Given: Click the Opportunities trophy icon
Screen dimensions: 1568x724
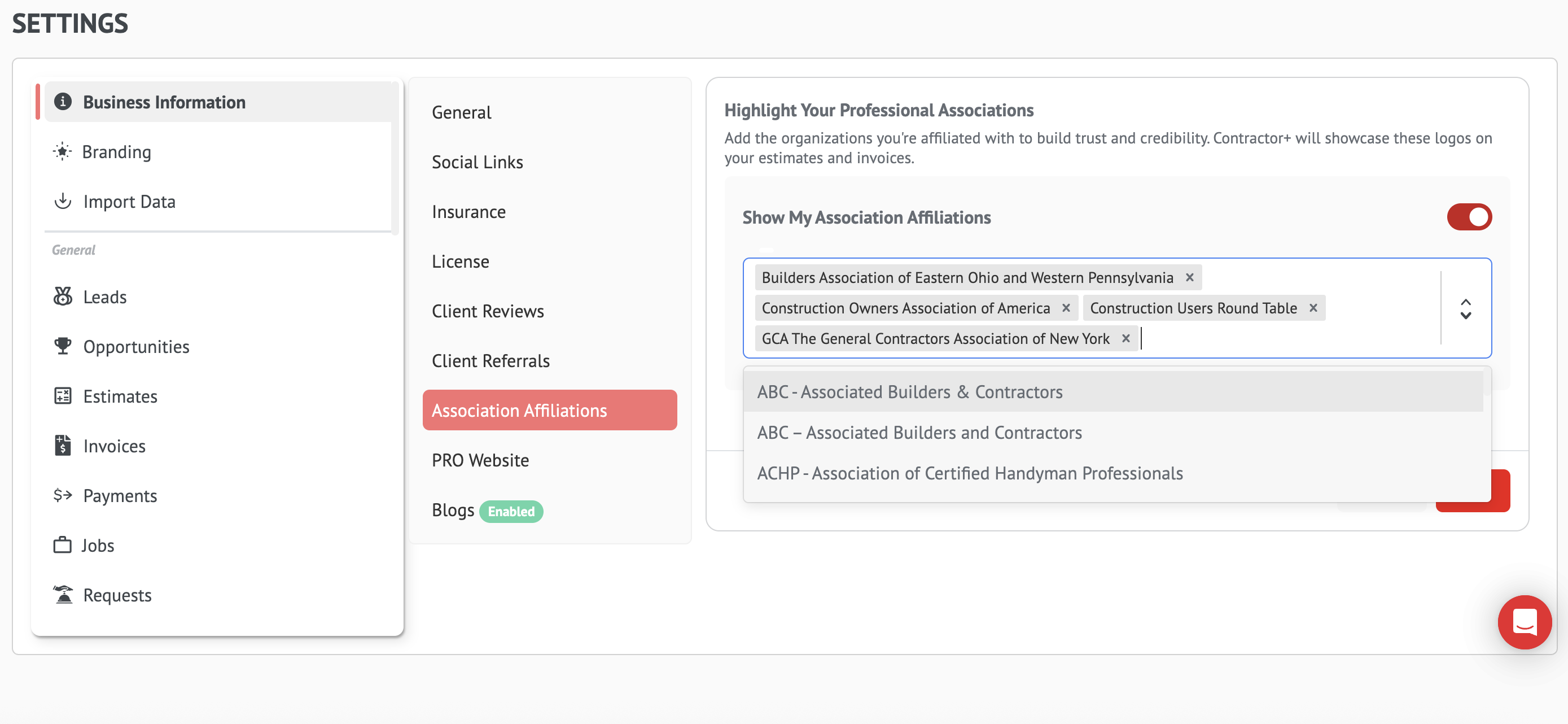Looking at the screenshot, I should pos(63,346).
